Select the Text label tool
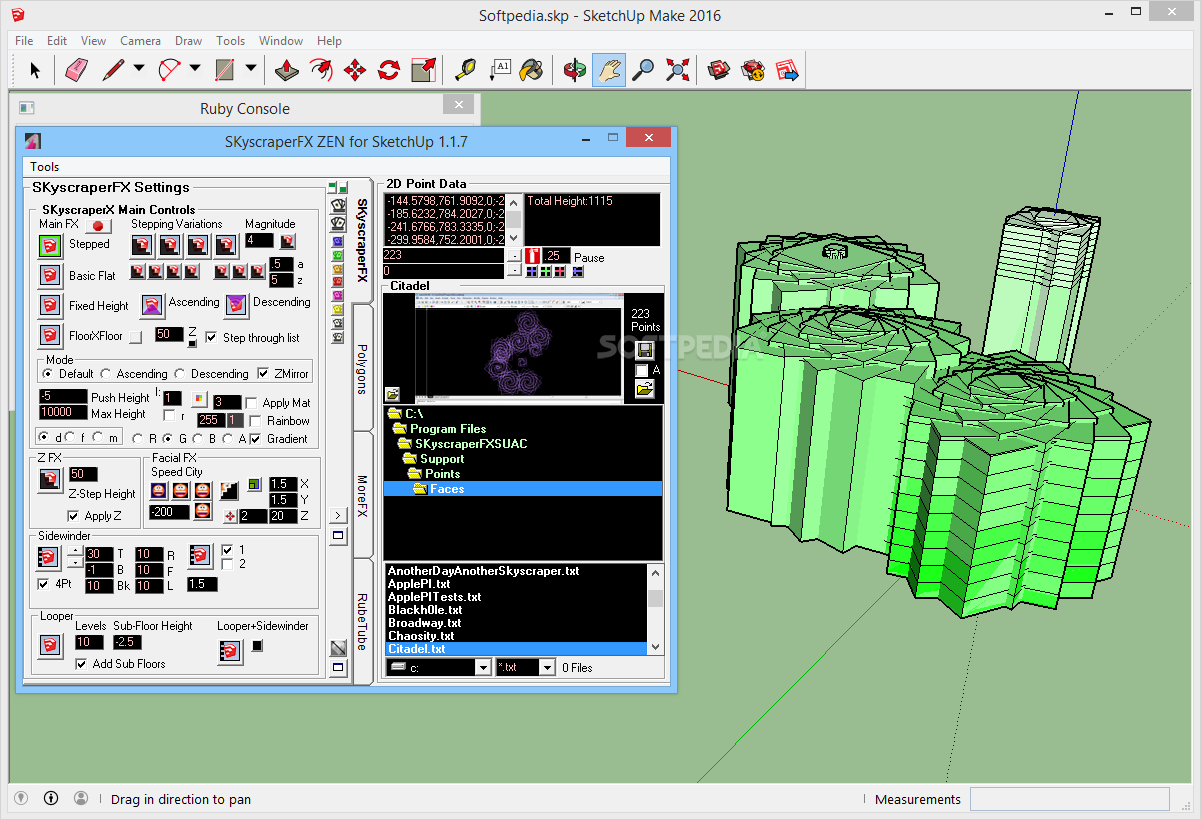Image resolution: width=1201 pixels, height=820 pixels. click(499, 70)
